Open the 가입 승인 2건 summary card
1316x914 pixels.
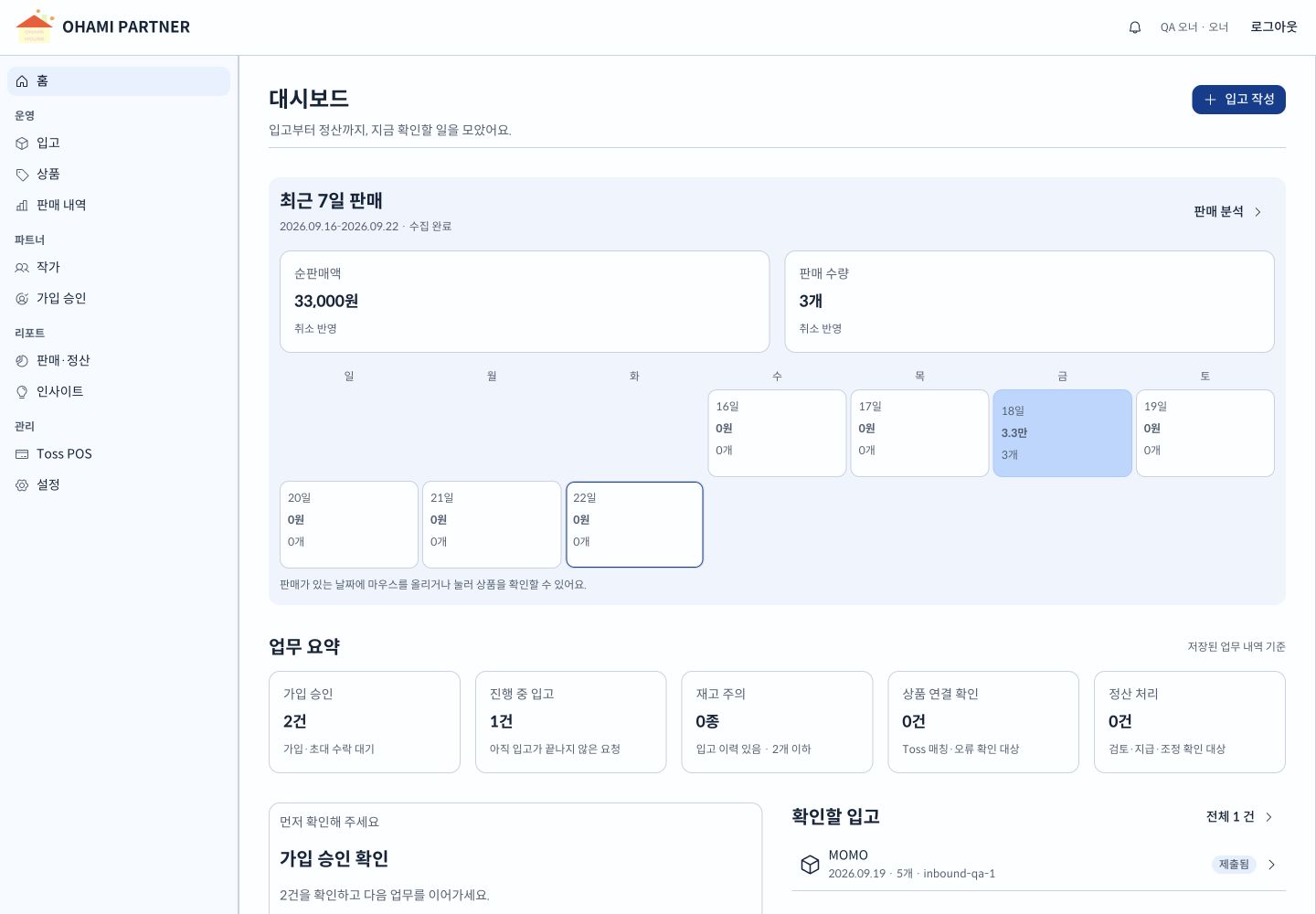point(365,722)
